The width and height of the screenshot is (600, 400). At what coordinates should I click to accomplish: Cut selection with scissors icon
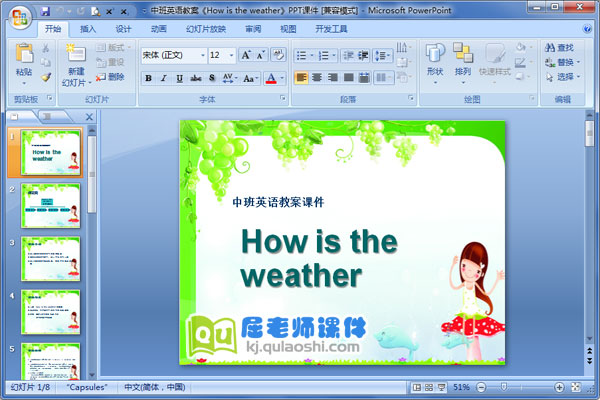pos(46,48)
